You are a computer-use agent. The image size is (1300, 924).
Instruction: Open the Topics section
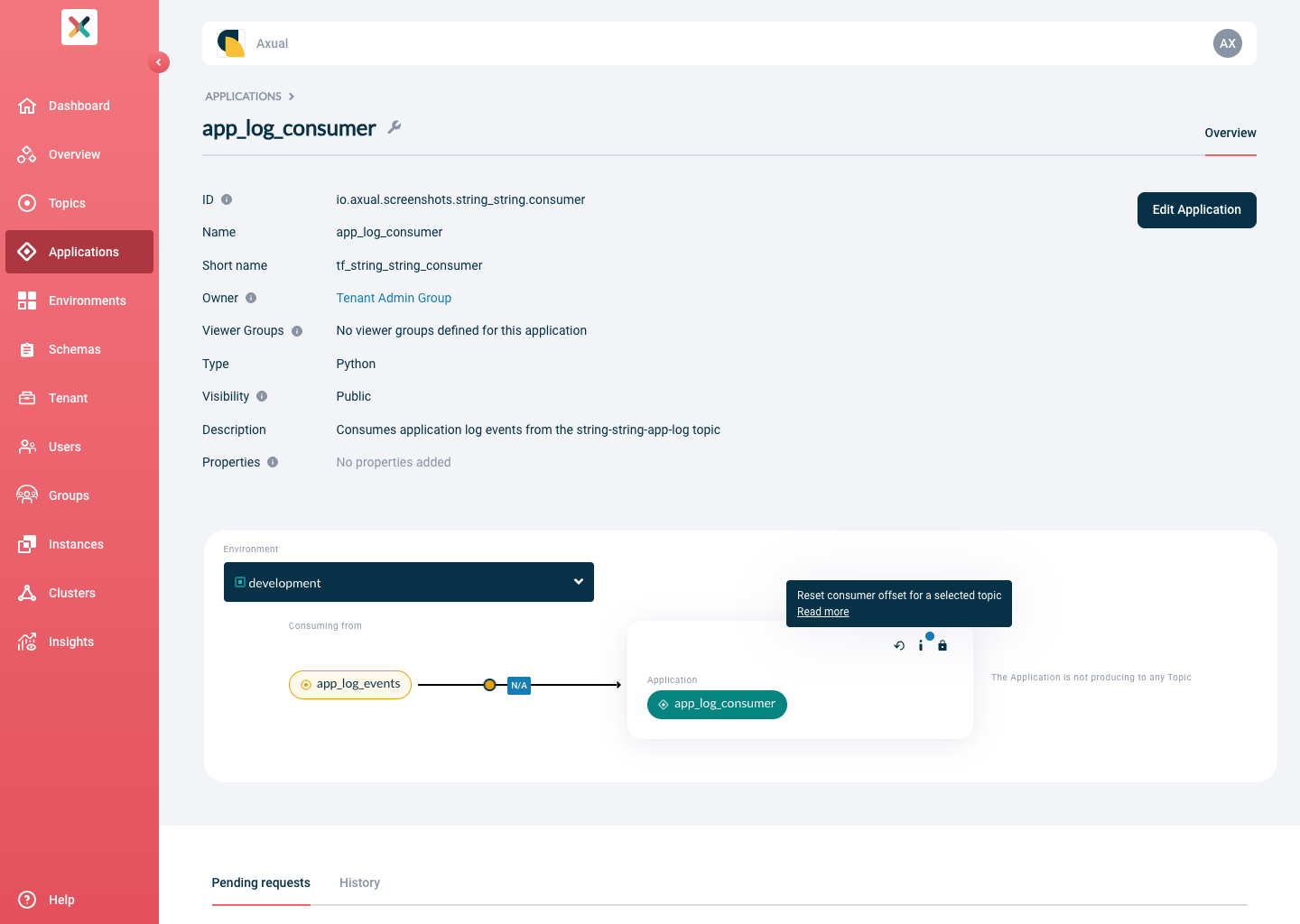pos(79,203)
